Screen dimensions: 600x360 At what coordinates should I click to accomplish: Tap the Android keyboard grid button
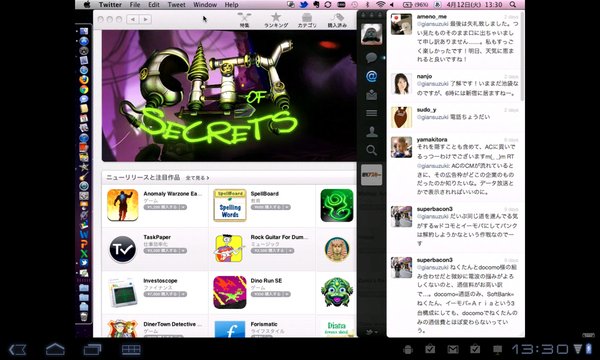(131, 349)
